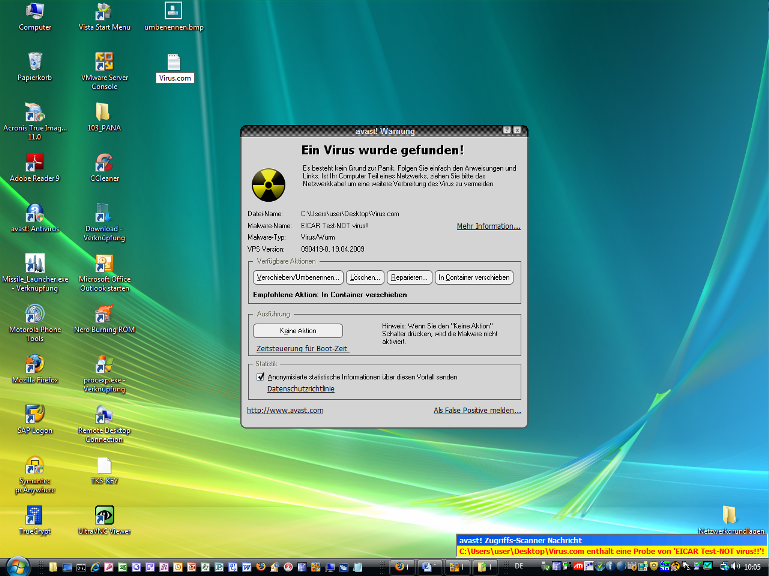
Task: Launch the SAP Logon shortcut
Action: coord(35,419)
